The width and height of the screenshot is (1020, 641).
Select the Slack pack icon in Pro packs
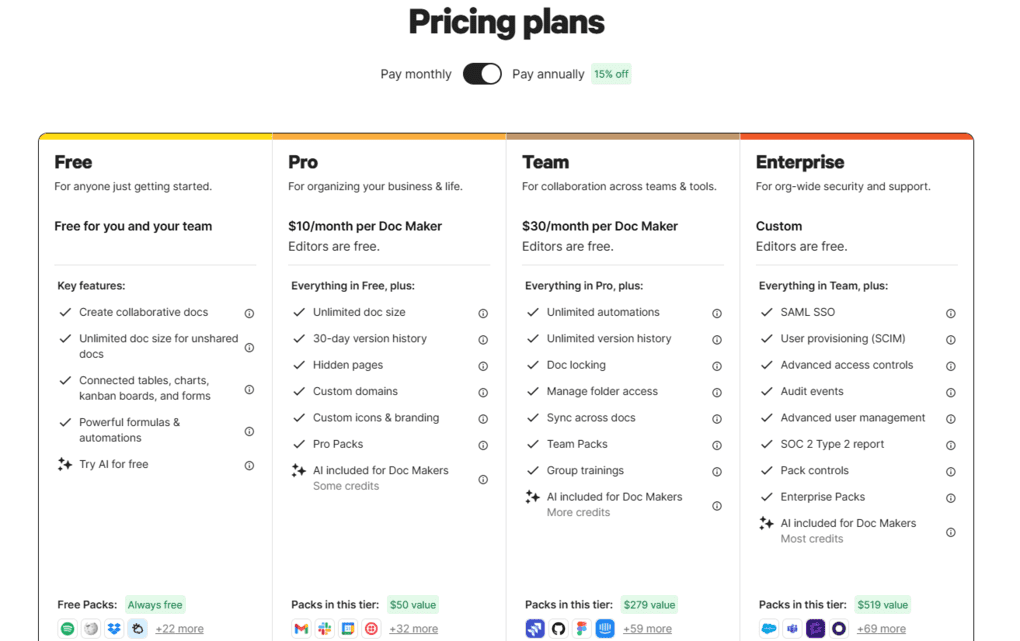[324, 628]
